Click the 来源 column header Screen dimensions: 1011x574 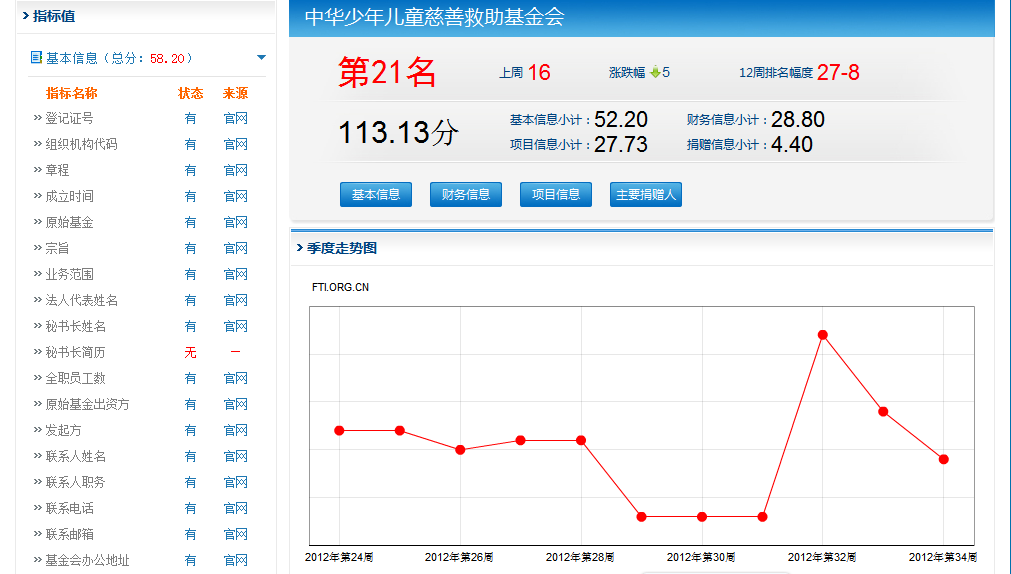click(235, 93)
